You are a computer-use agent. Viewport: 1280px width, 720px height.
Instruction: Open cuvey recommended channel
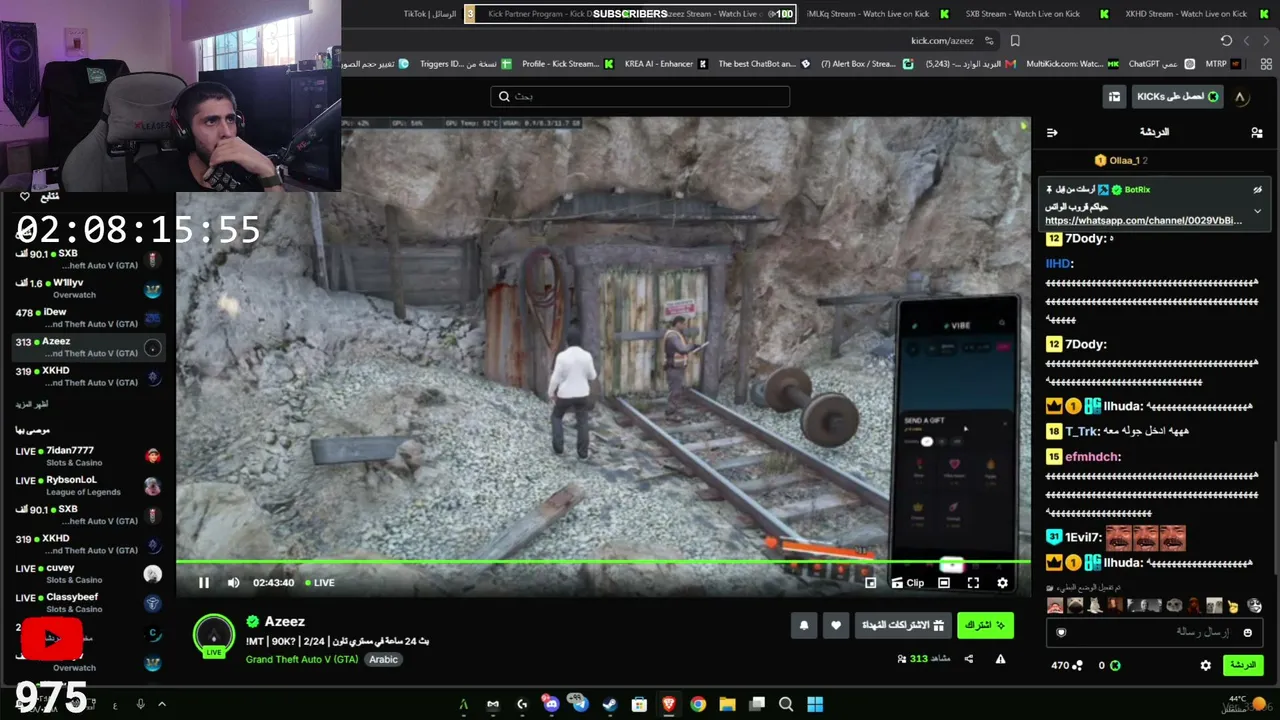(x=88, y=574)
